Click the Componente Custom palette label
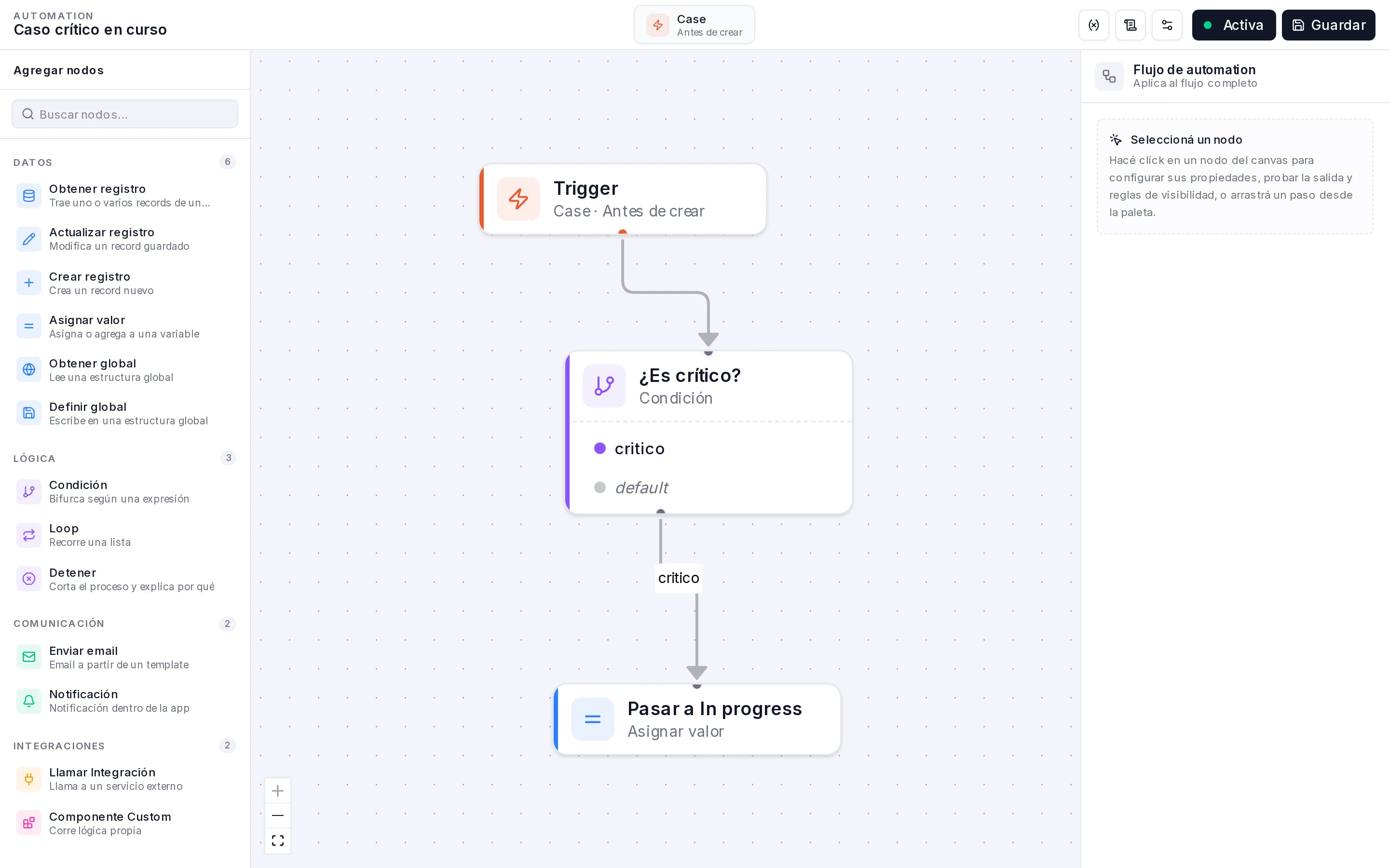The image size is (1389, 868). 110,817
